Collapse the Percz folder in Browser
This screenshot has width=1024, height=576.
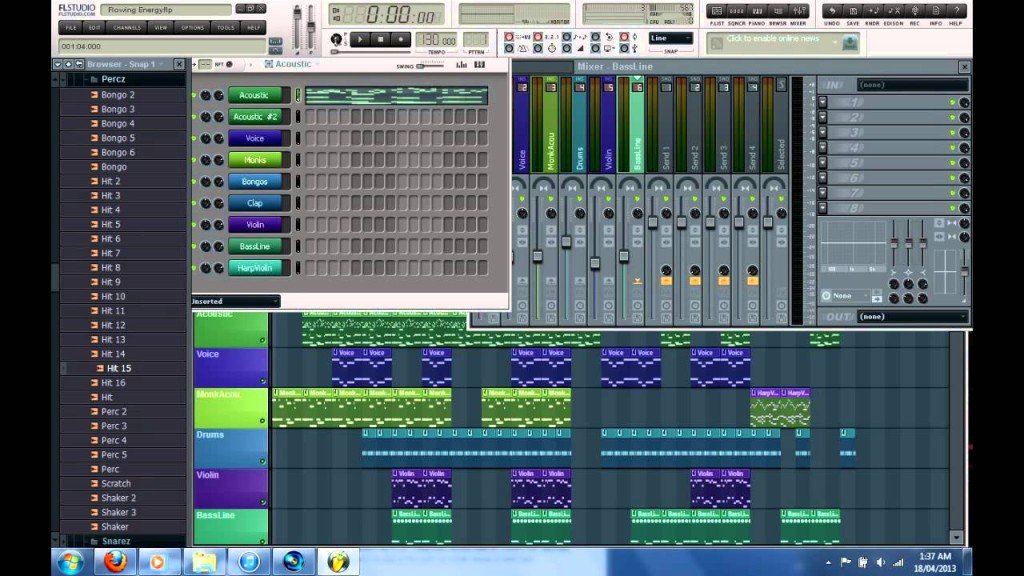pos(113,79)
